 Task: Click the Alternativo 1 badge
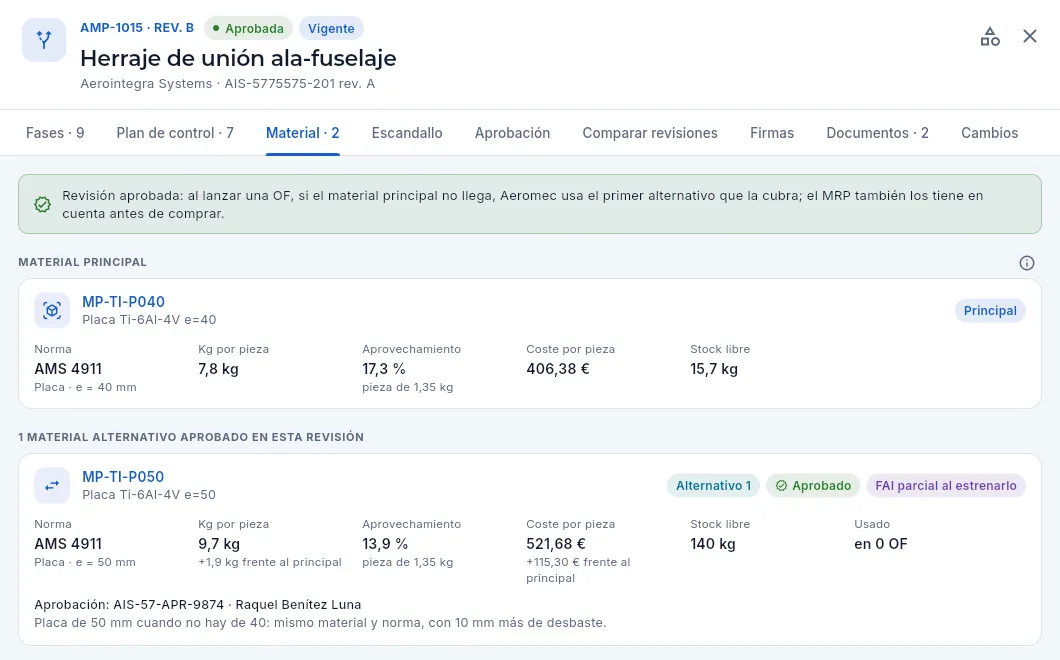pyautogui.click(x=713, y=486)
